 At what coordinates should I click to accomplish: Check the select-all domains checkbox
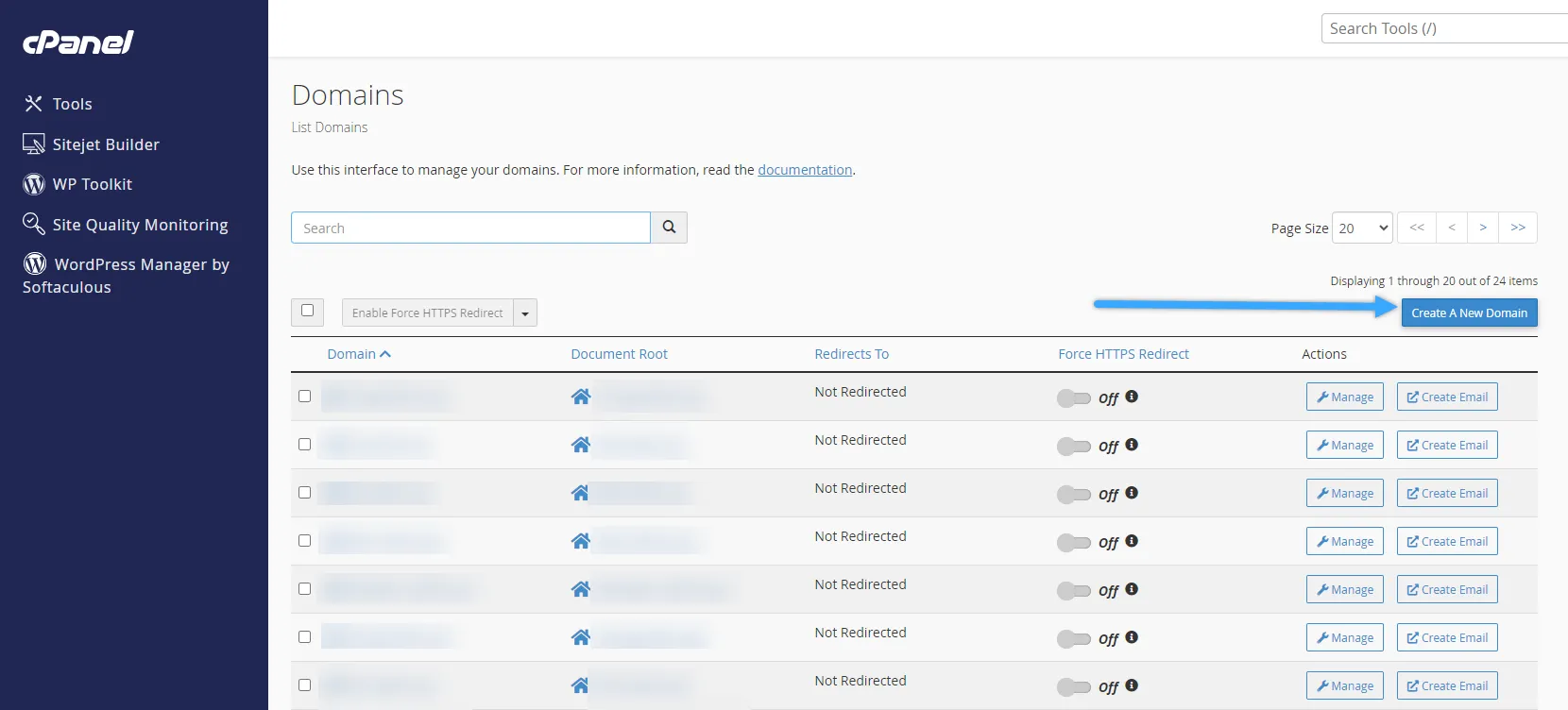[307, 311]
